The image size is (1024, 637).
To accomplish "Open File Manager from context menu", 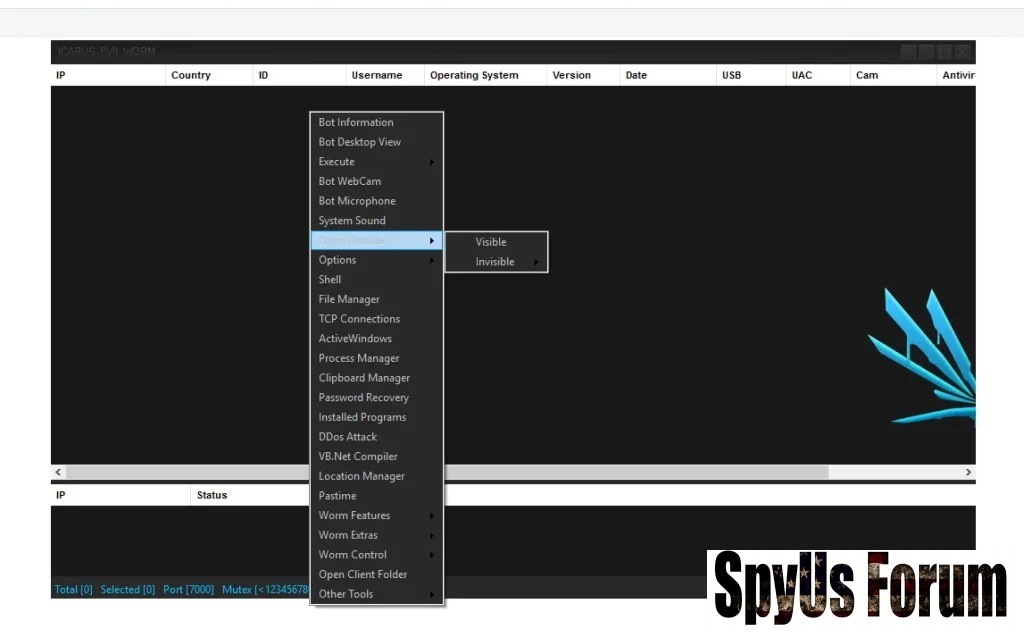I will [349, 299].
